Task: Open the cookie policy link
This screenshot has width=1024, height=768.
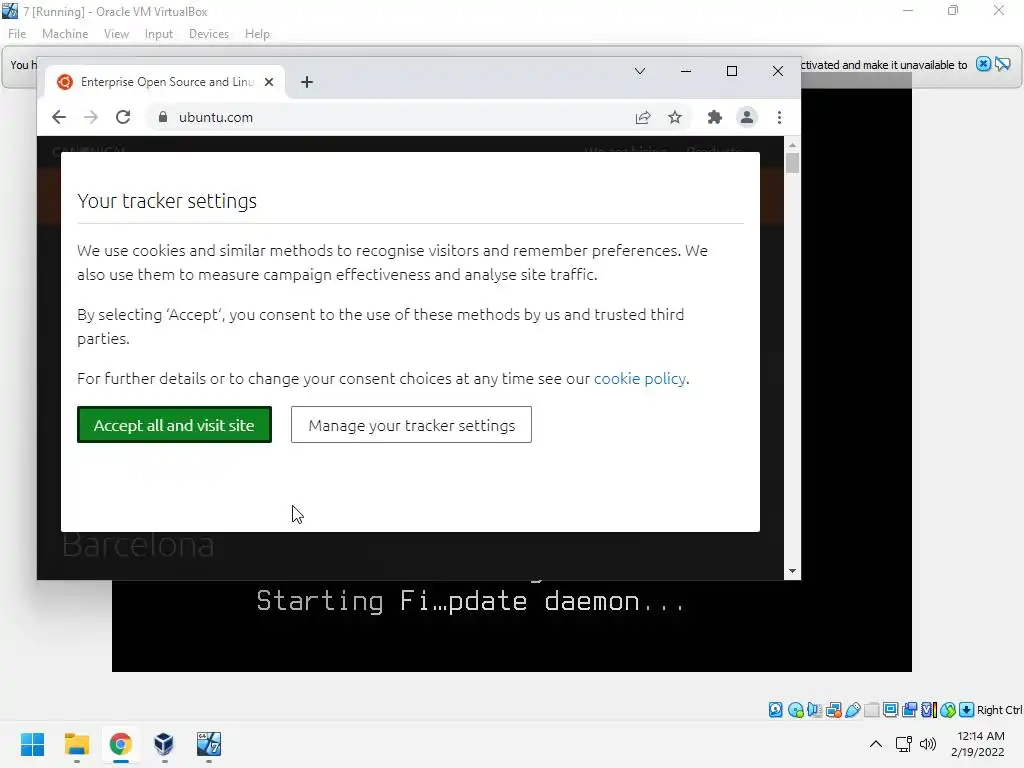Action: coord(640,379)
